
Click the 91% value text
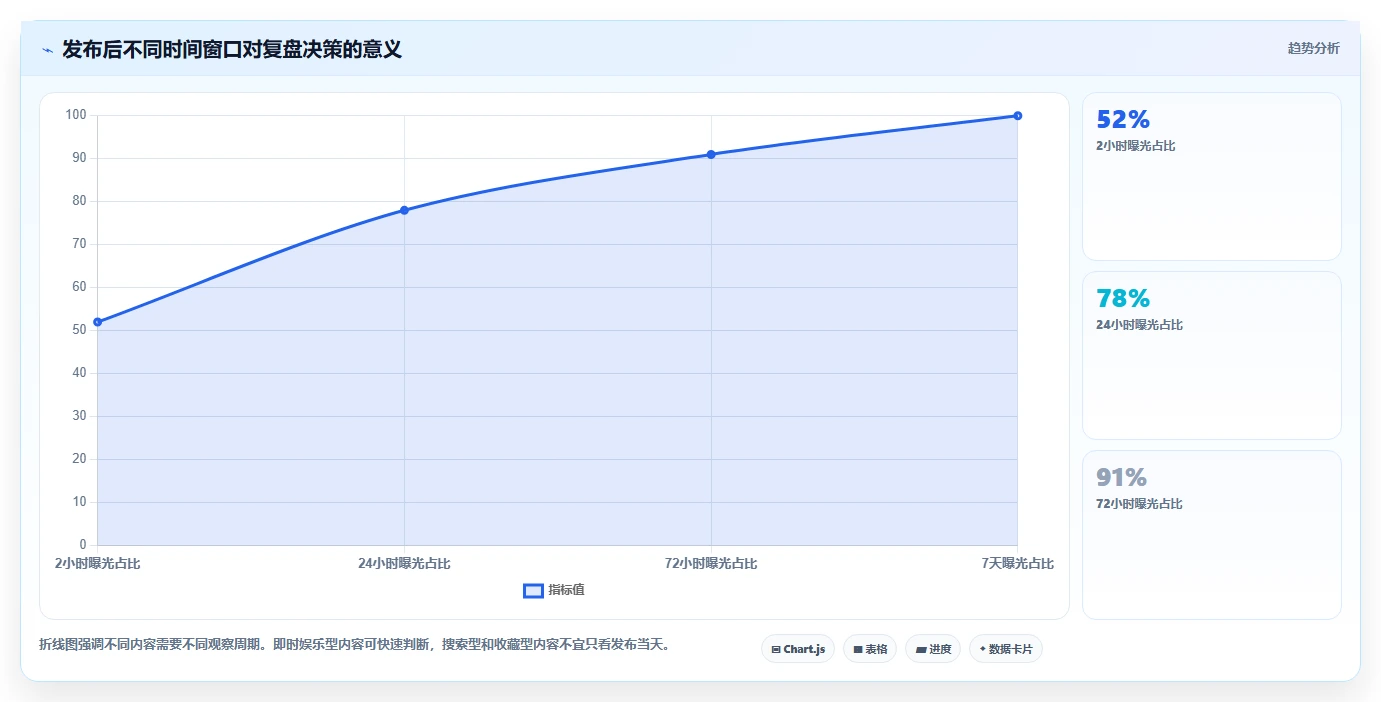click(x=1121, y=478)
